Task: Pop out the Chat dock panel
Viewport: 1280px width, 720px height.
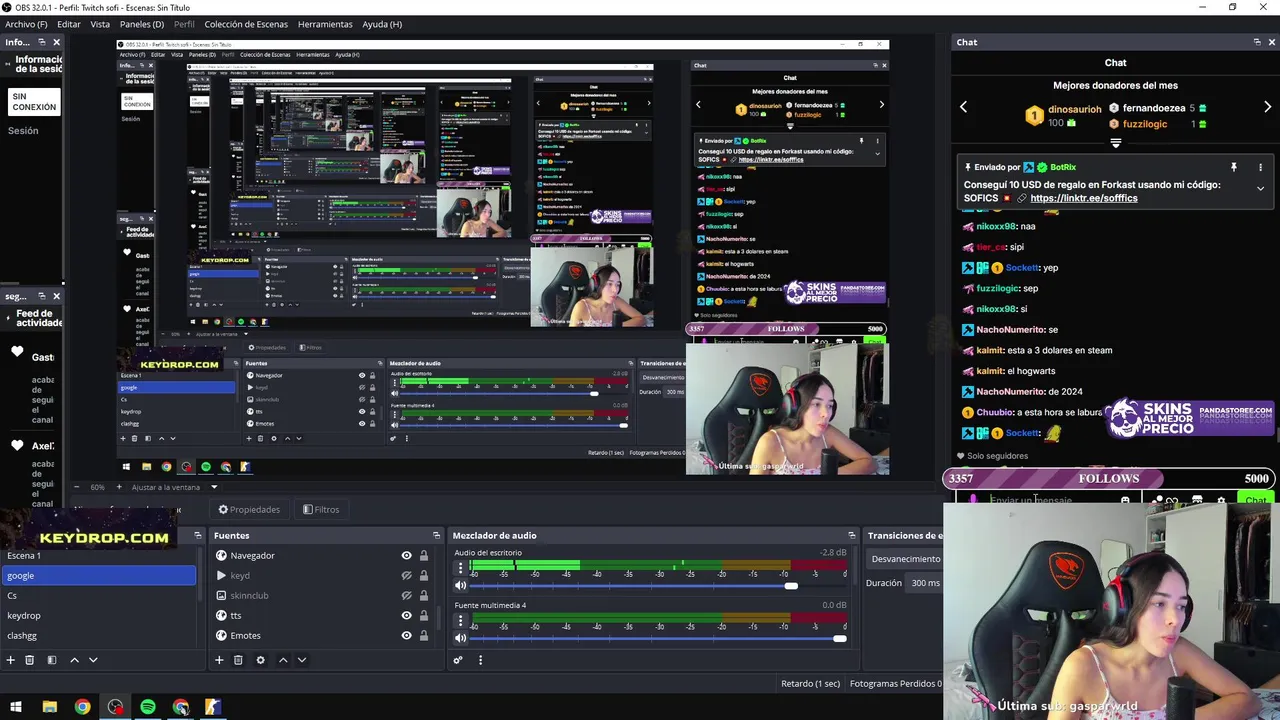Action: coord(1257,42)
